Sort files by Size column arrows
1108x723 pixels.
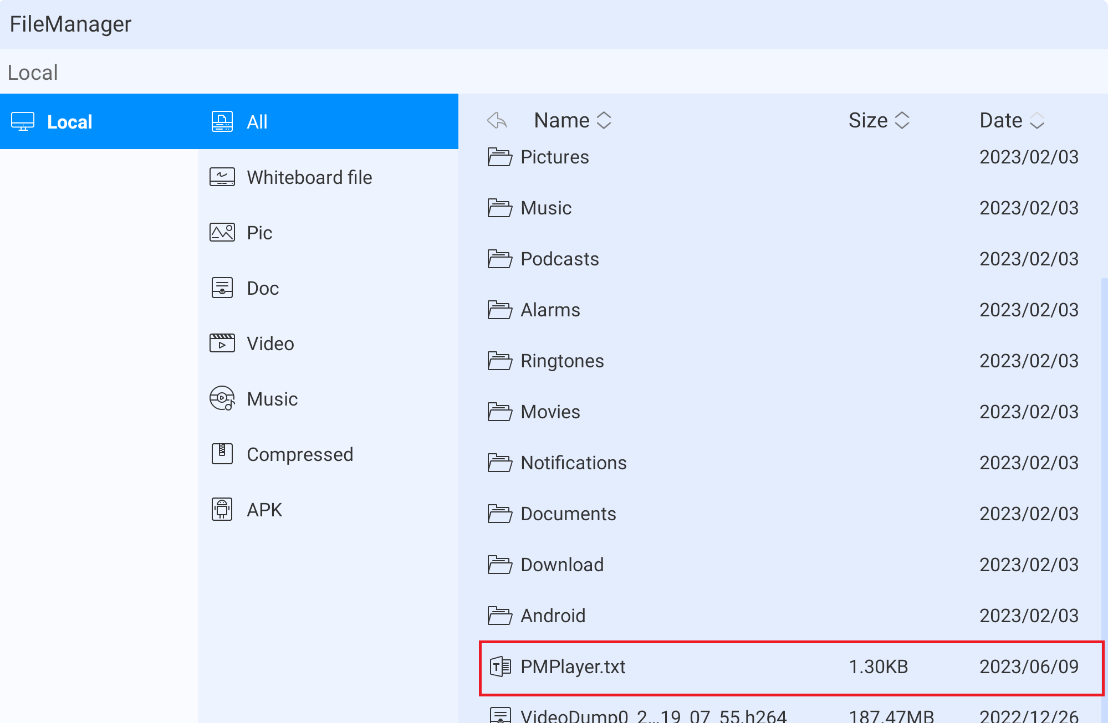pyautogui.click(x=901, y=121)
